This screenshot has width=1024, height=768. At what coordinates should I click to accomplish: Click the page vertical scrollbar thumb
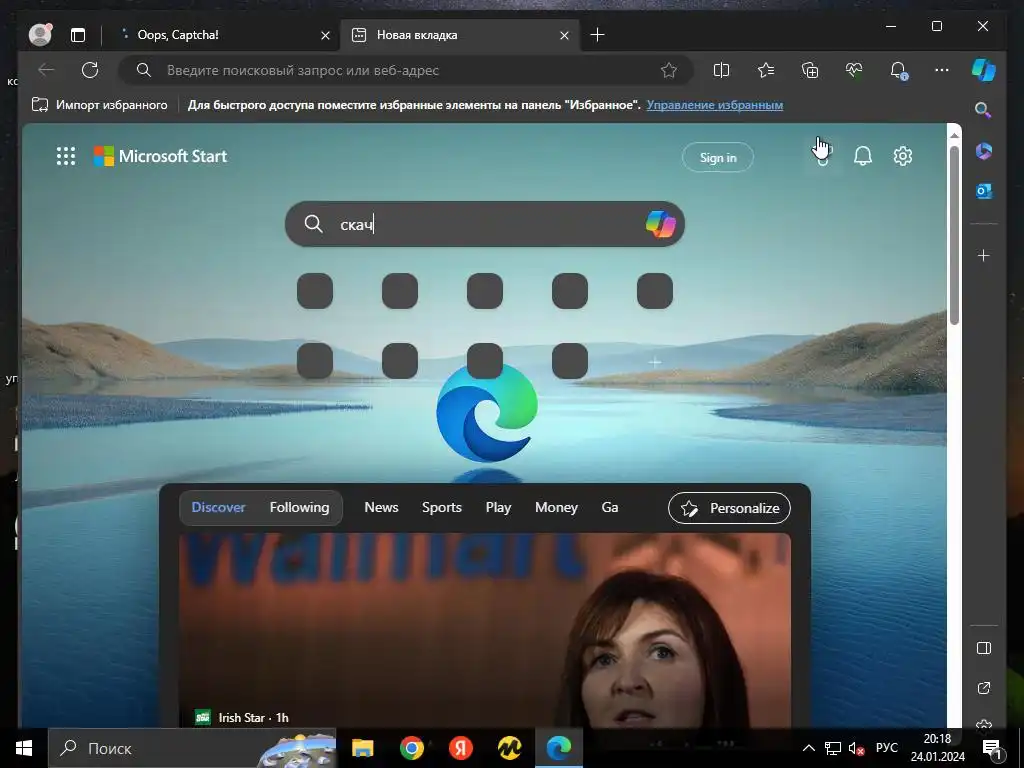(x=954, y=235)
